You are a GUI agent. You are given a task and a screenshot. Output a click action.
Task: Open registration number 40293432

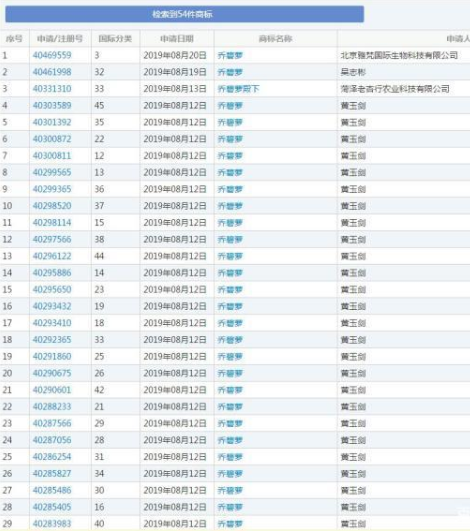(52, 306)
